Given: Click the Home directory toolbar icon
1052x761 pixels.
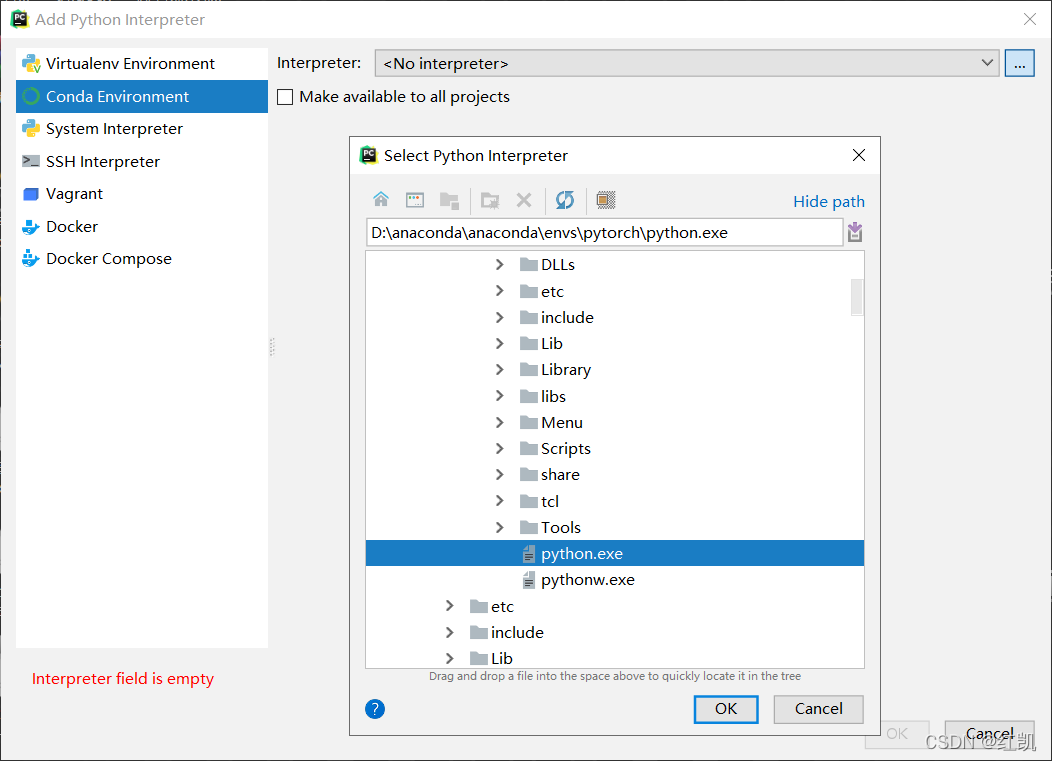Looking at the screenshot, I should pyautogui.click(x=381, y=199).
